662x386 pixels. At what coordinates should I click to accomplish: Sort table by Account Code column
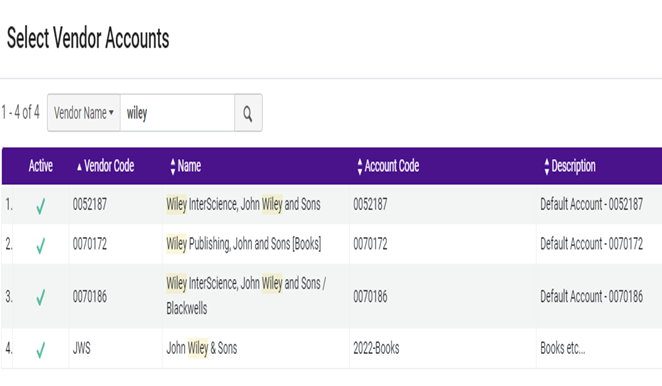coord(388,166)
